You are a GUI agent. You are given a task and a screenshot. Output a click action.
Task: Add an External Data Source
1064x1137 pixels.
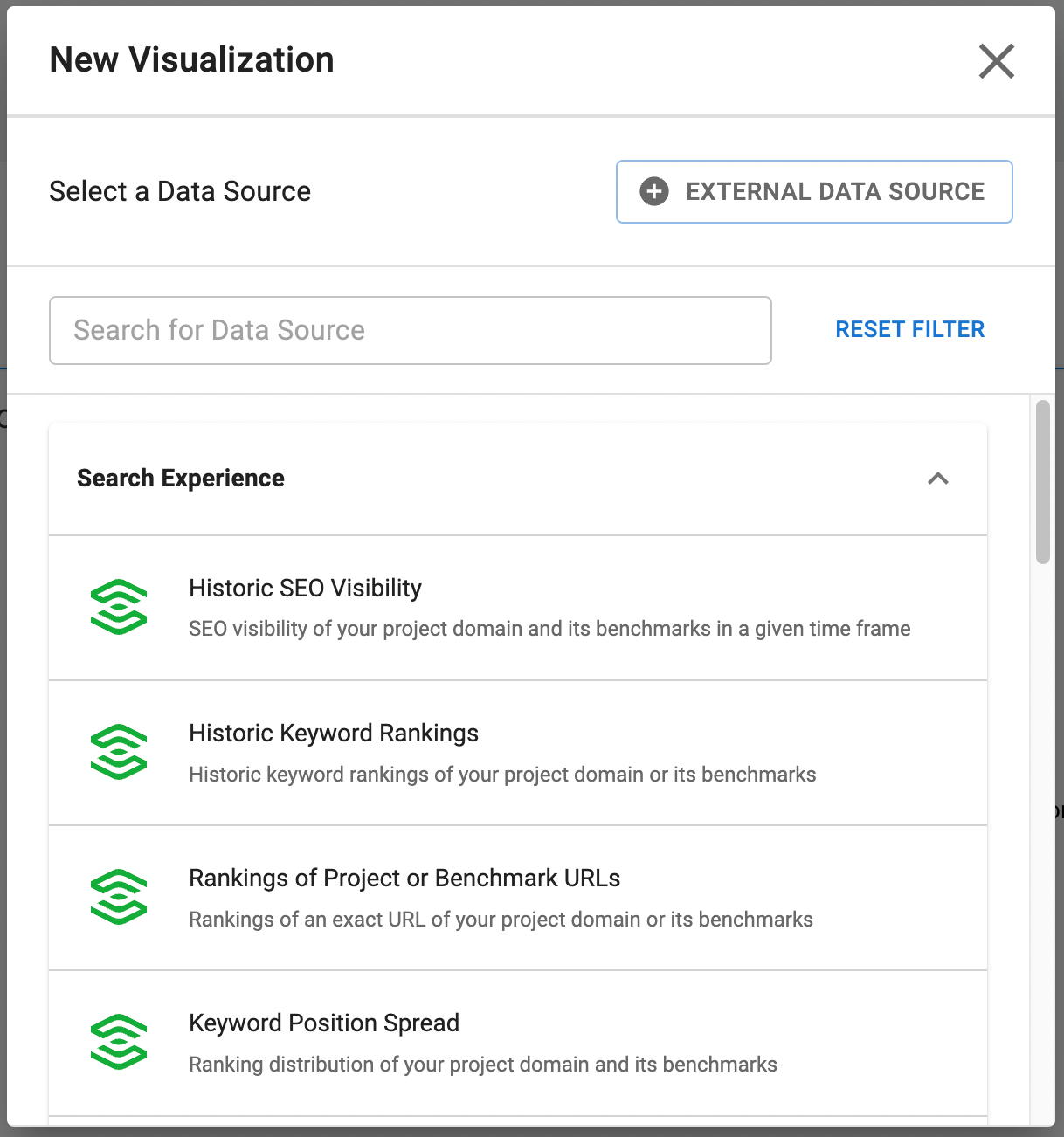[x=814, y=191]
